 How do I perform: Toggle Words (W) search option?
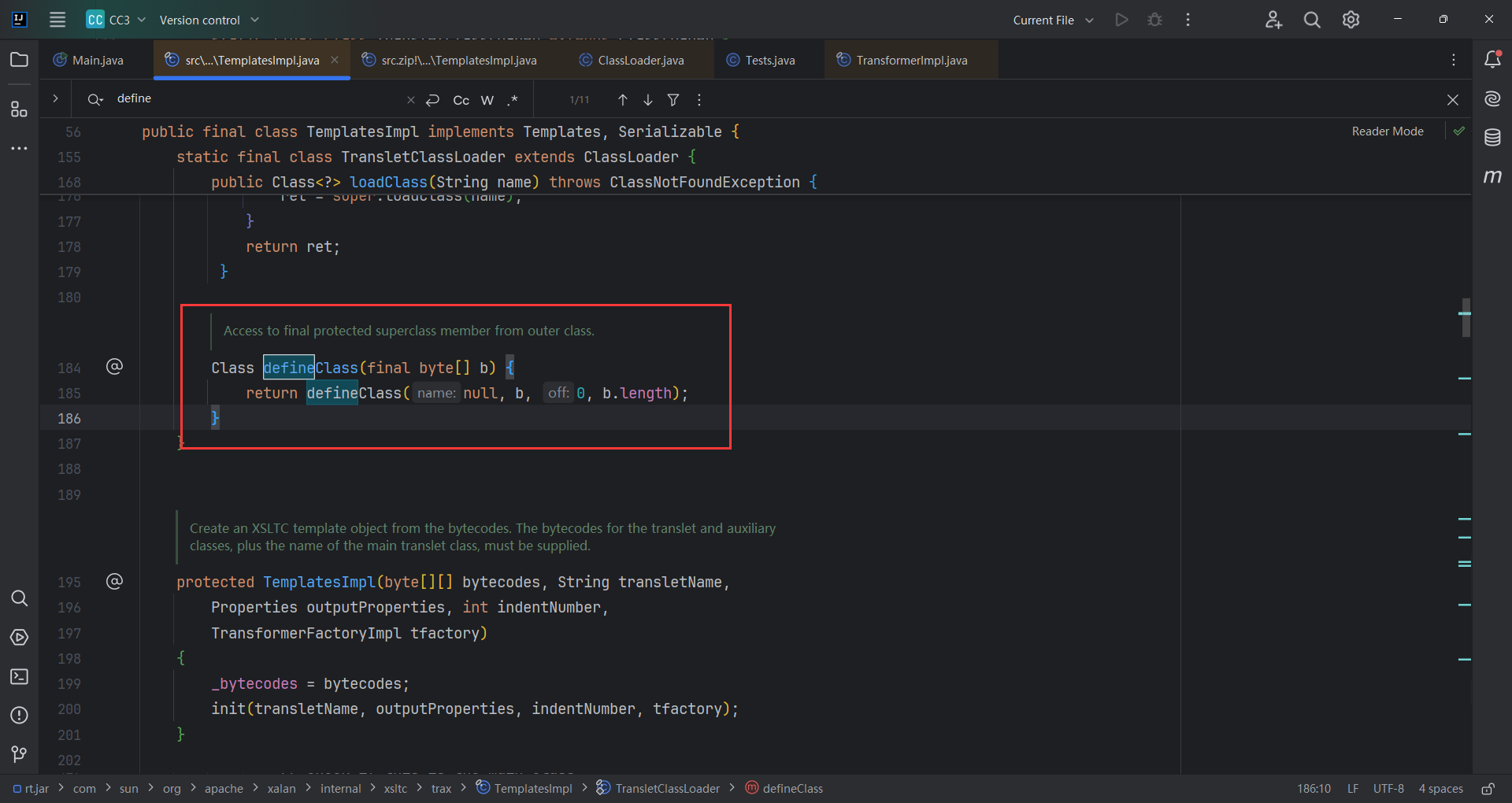click(487, 100)
